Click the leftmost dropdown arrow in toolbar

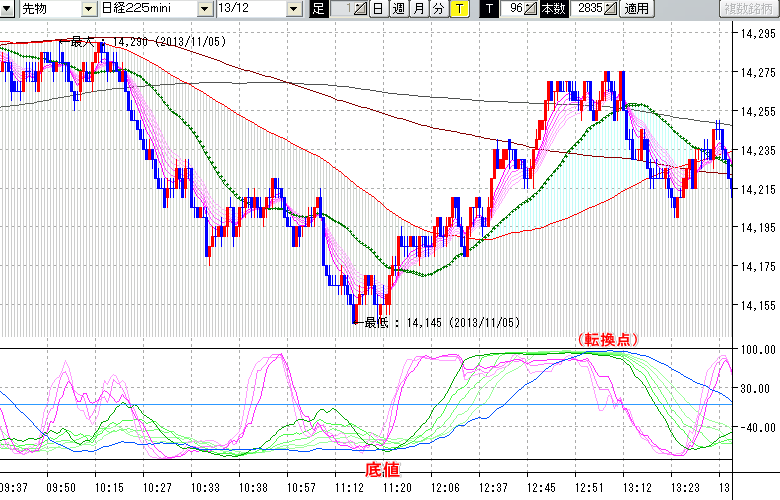tap(7, 9)
